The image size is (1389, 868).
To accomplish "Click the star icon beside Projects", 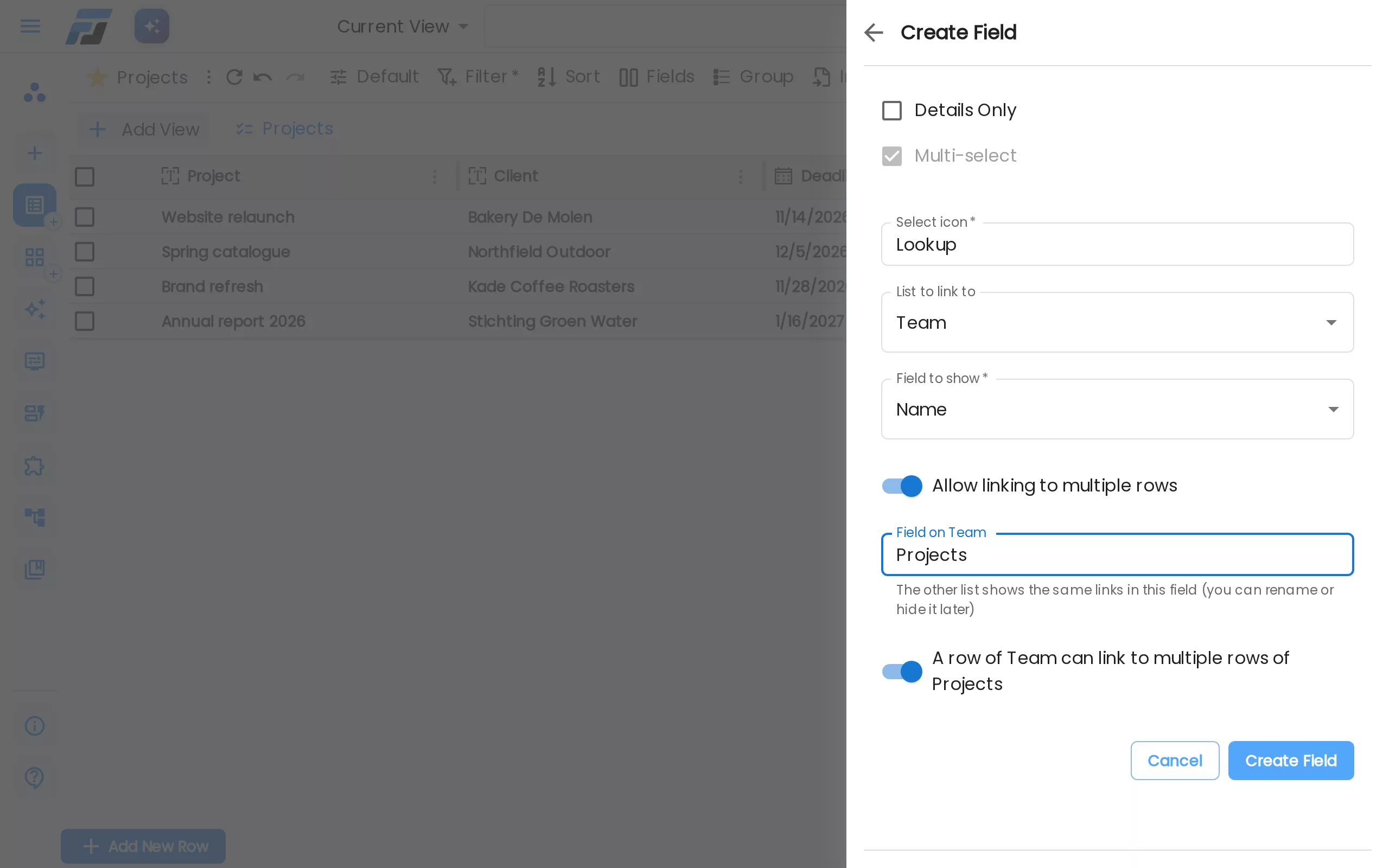I will tap(97, 77).
